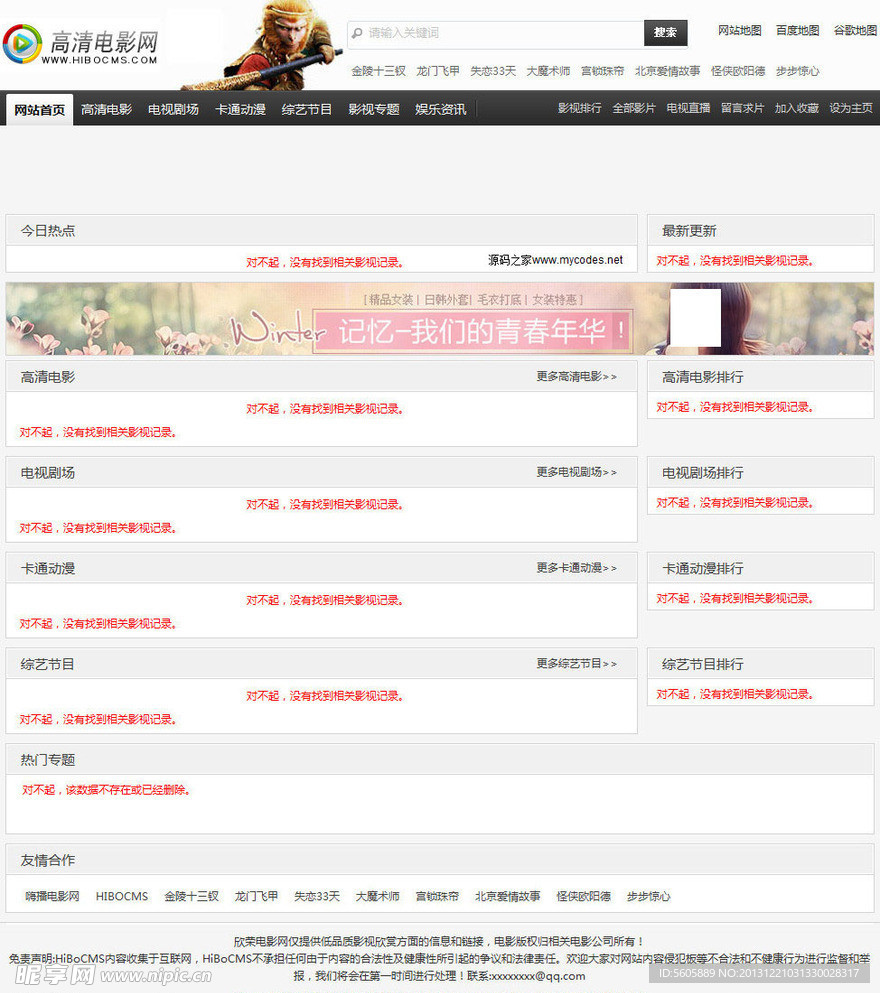Go to 综艺节目 in the nav bar

point(307,109)
